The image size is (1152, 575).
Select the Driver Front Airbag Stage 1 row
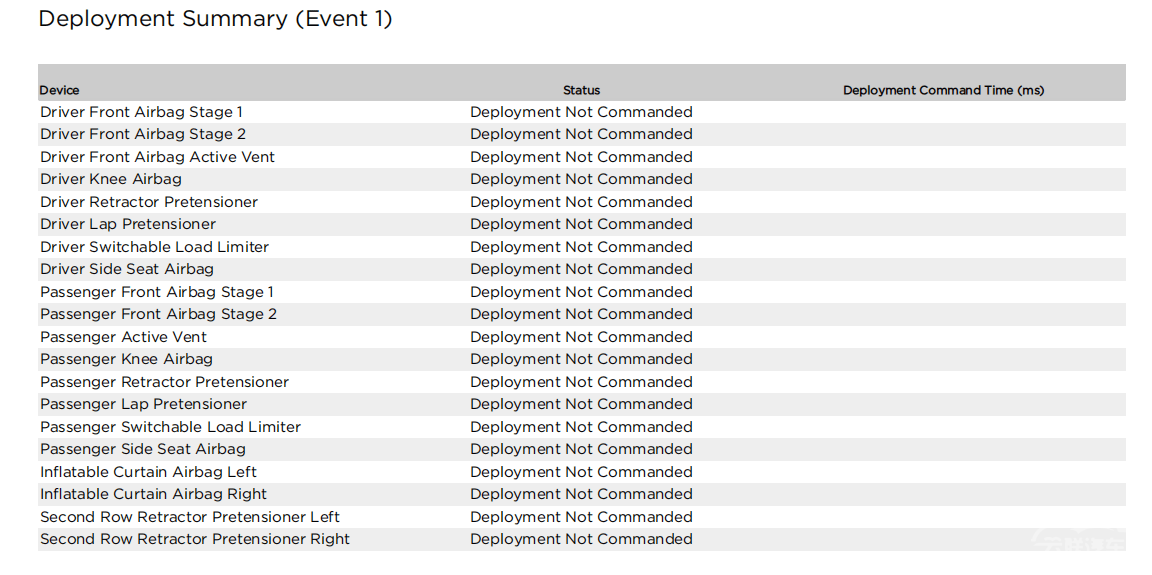582,112
